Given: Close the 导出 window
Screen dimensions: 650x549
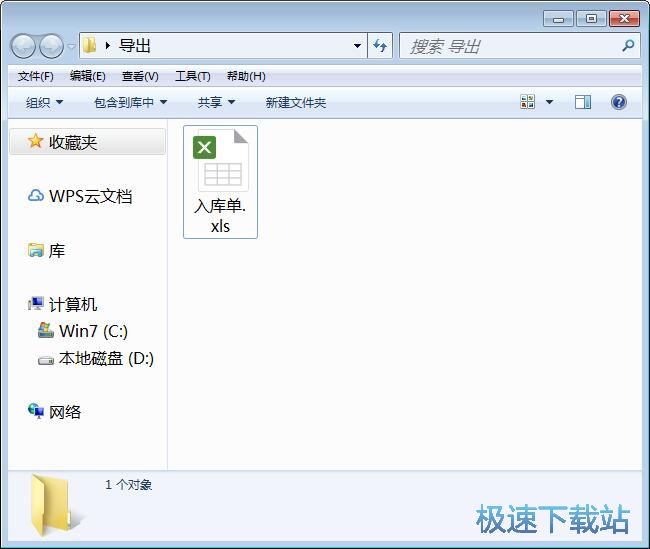Looking at the screenshot, I should pyautogui.click(x=624, y=19).
